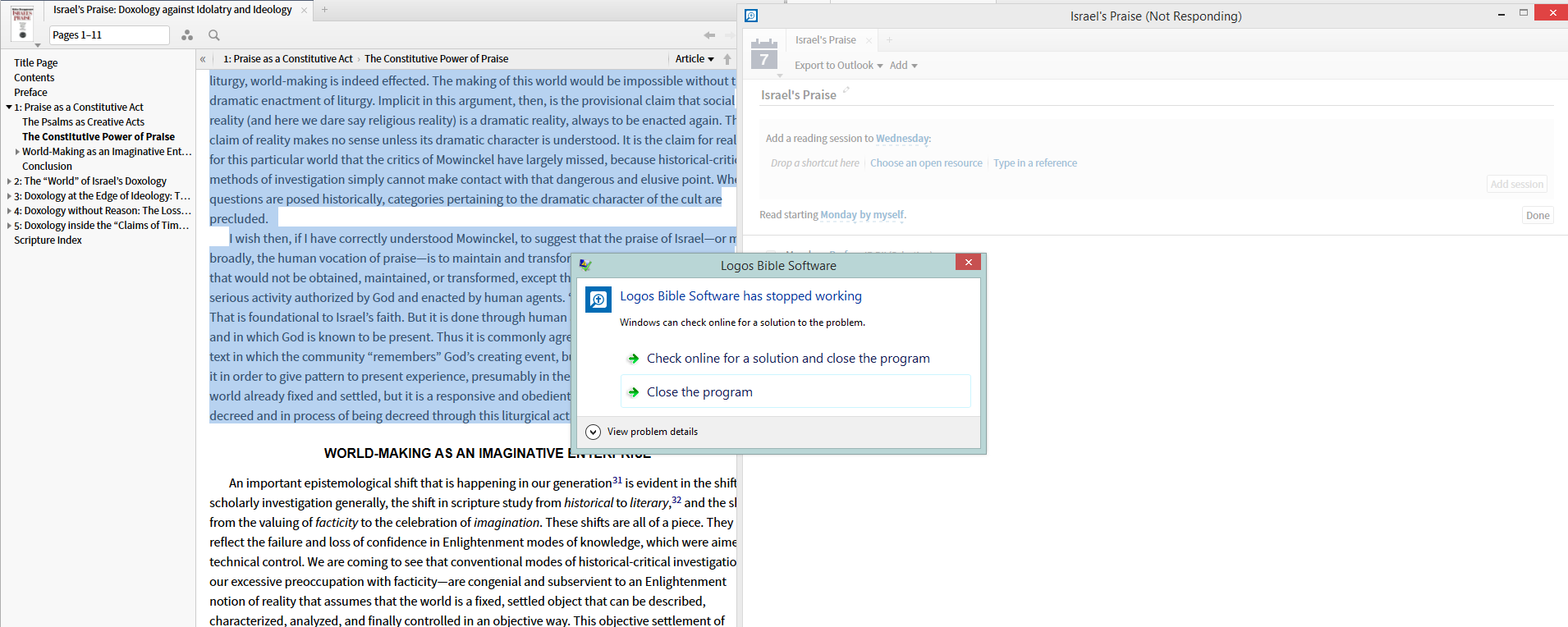Viewport: 1568px width, 627px height.
Task: Click footnote marker 31
Action: coord(617,480)
